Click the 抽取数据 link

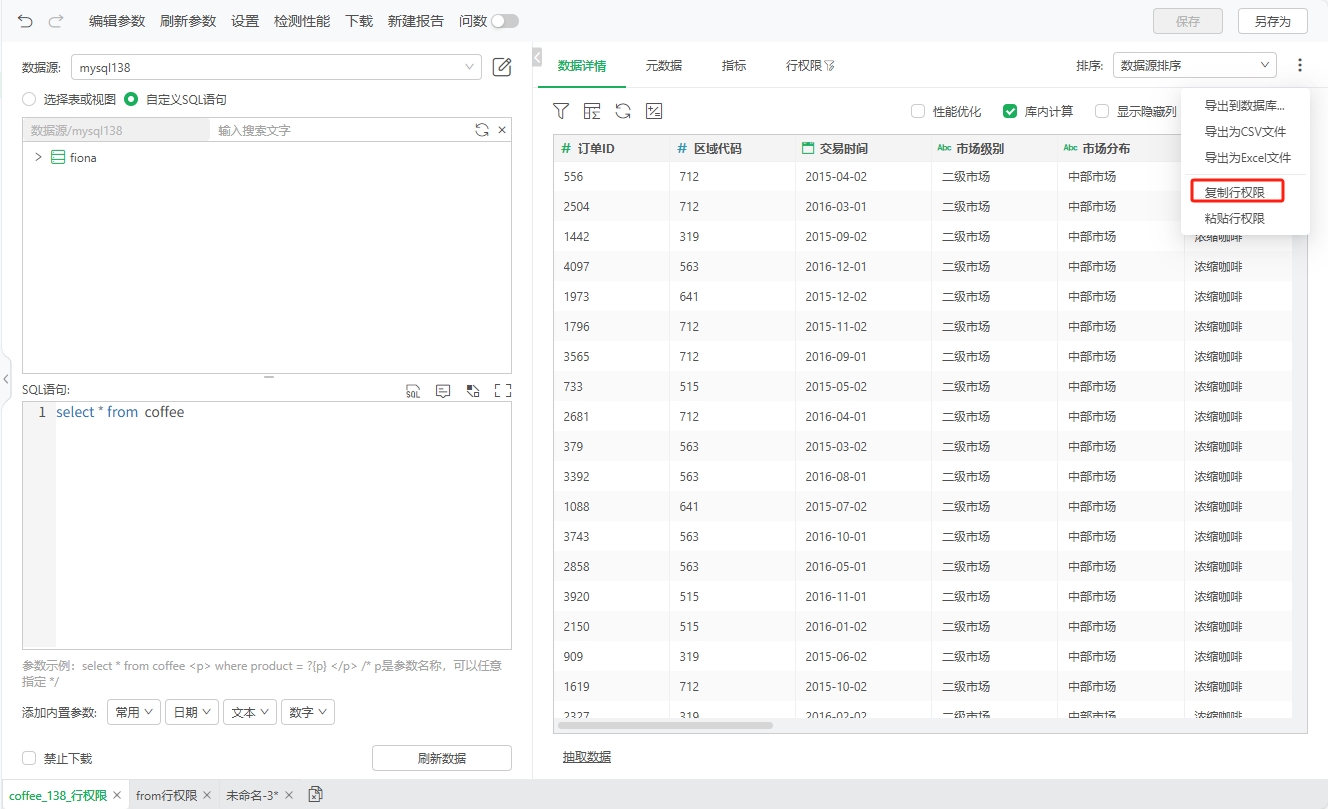click(586, 757)
